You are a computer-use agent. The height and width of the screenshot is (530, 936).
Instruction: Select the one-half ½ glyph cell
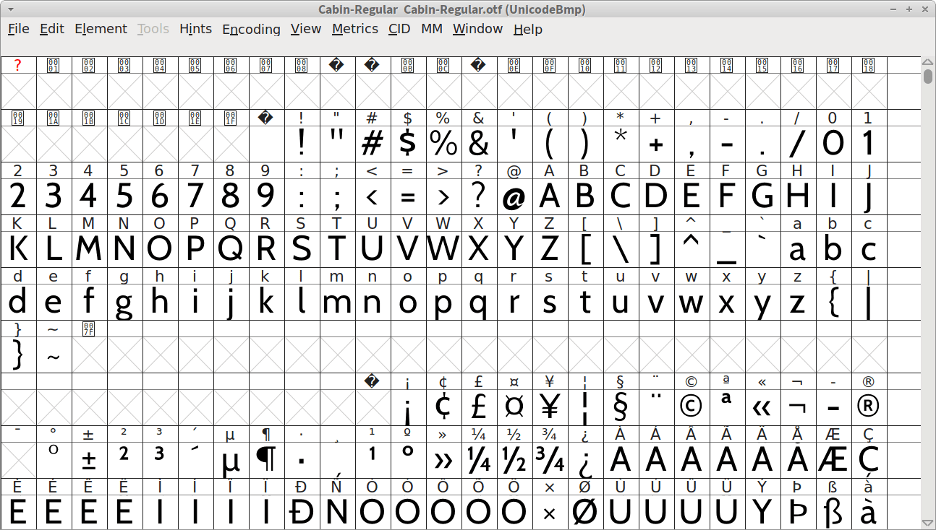[x=514, y=460]
